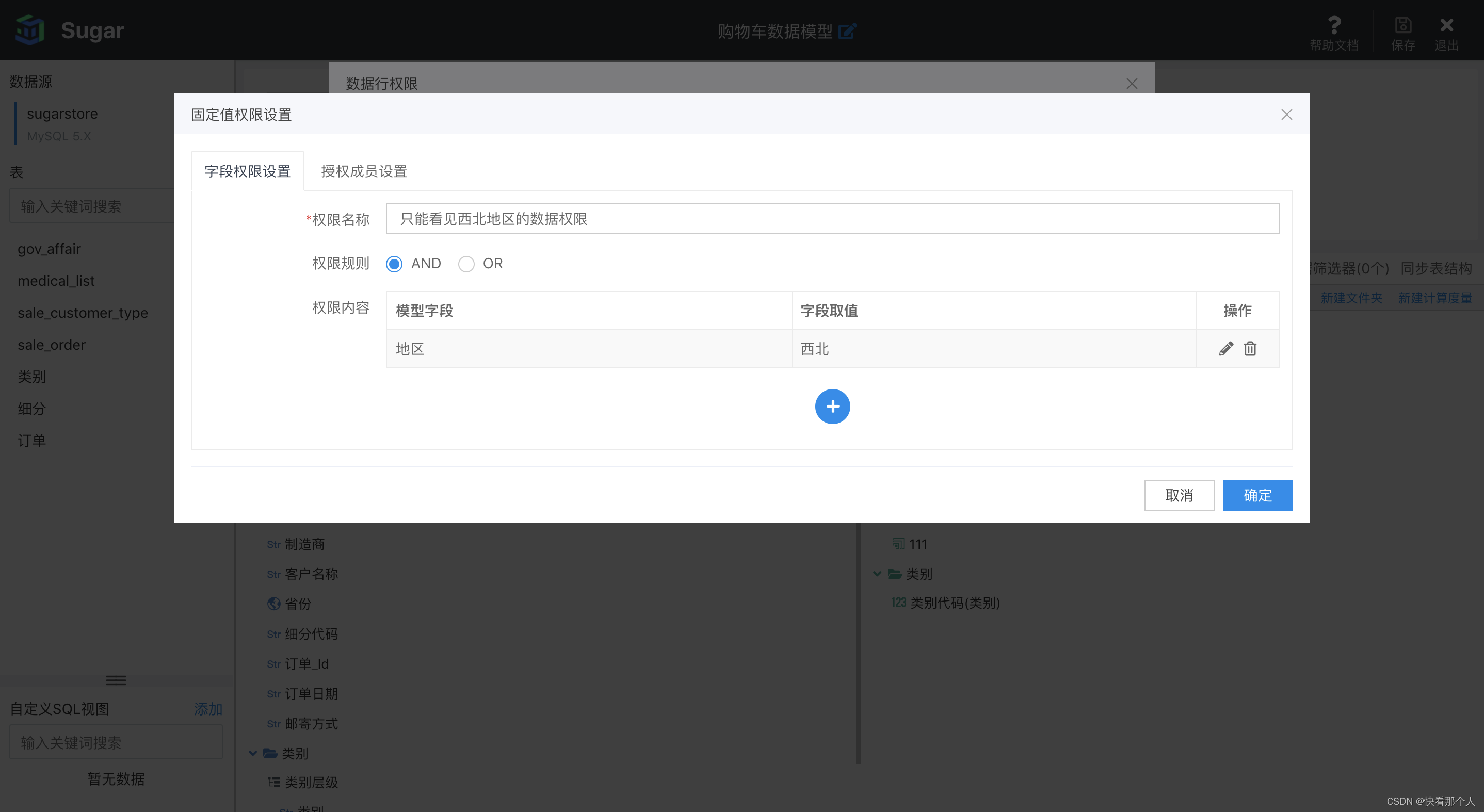This screenshot has height=812, width=1484.
Task: Select the 订单日期 field
Action: click(x=311, y=694)
